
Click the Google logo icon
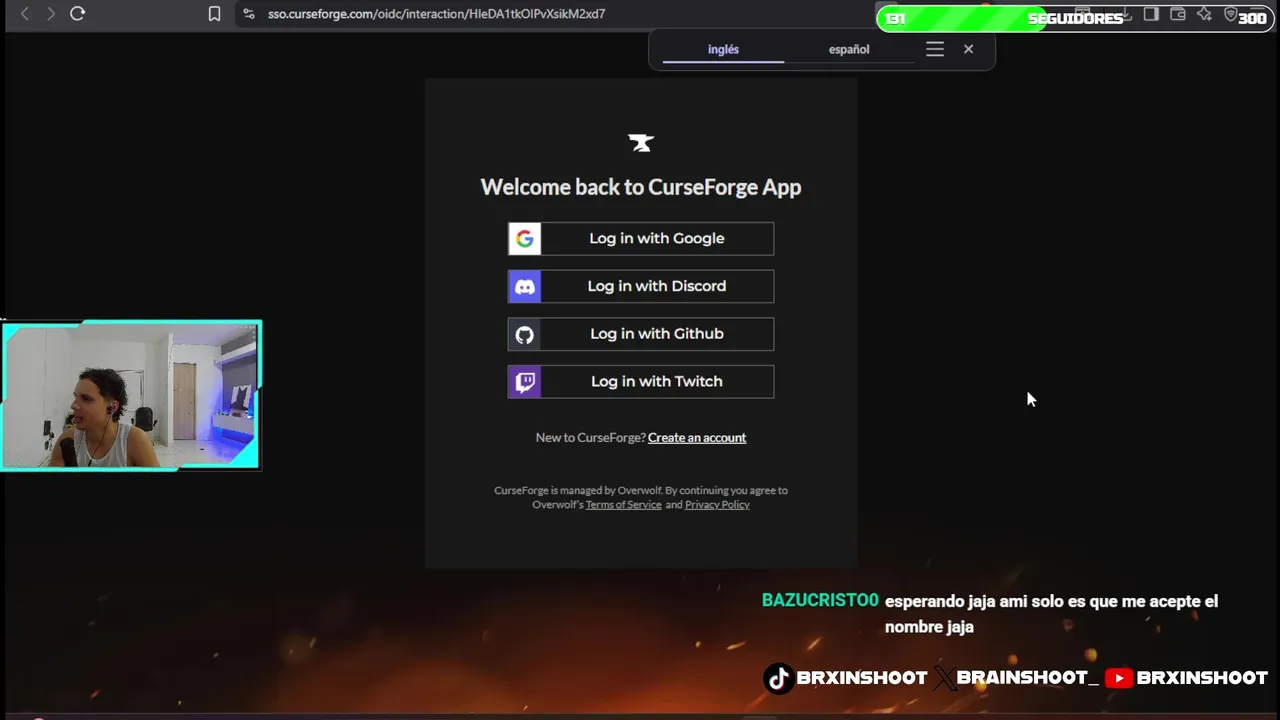525,238
